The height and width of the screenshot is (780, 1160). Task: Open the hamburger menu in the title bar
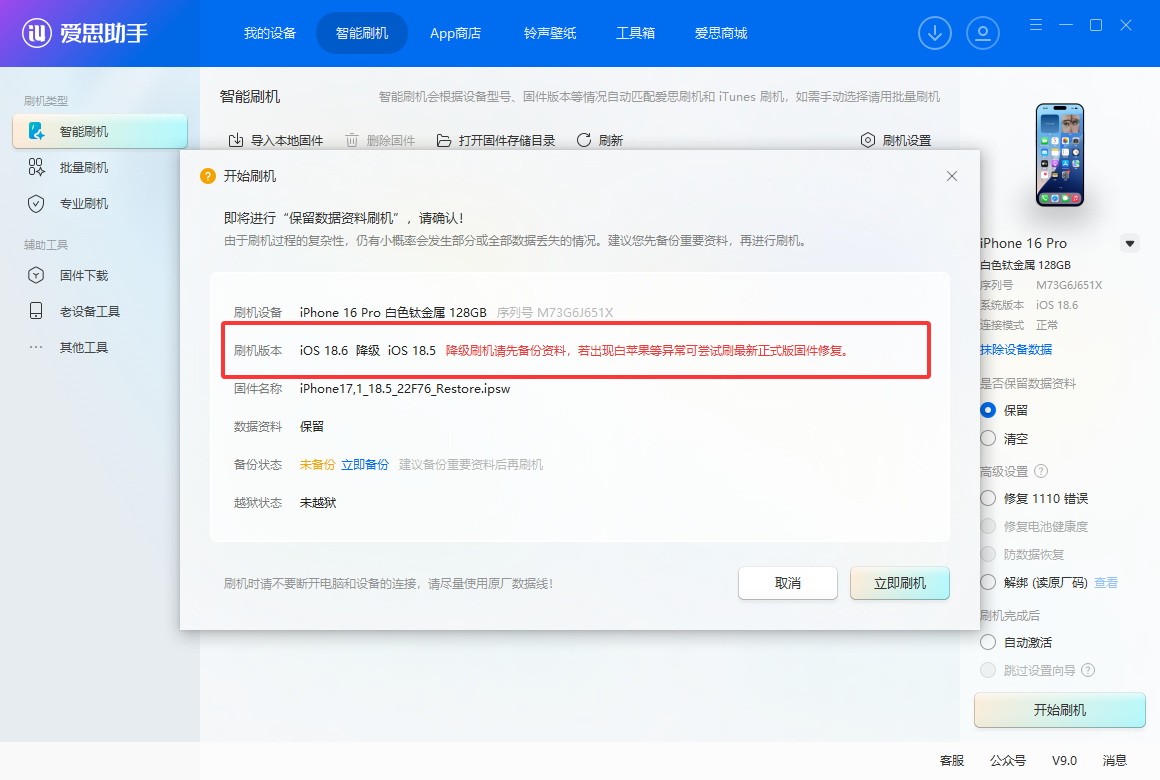click(x=1035, y=25)
